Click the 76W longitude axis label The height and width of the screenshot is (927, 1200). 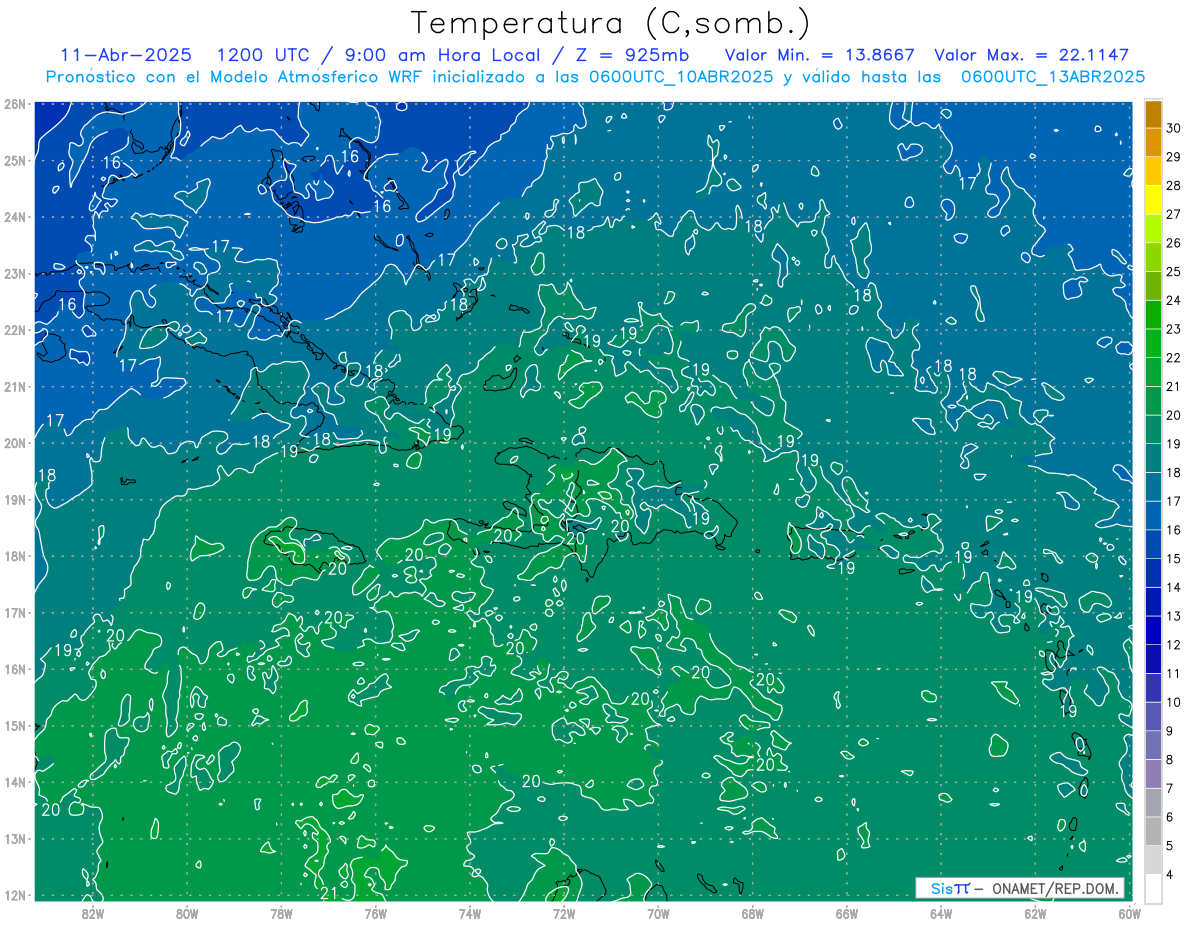pos(375,913)
